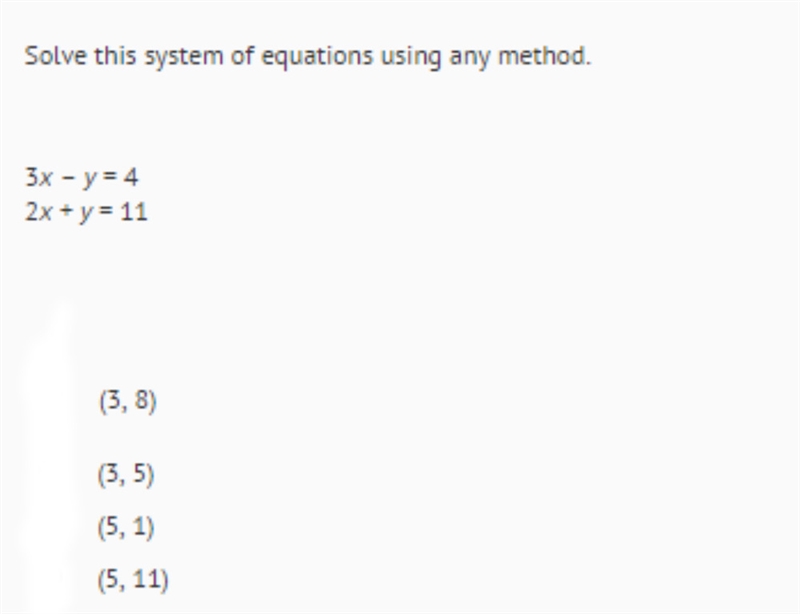The height and width of the screenshot is (614, 800).
Task: Click the word "equations" in the prompt
Action: click(317, 57)
